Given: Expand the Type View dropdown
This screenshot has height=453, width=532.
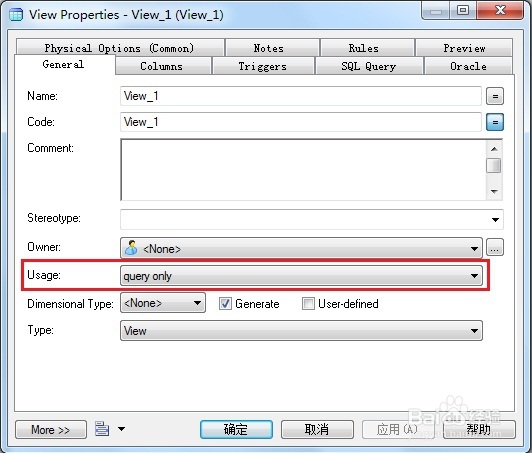Looking at the screenshot, I should (301, 331).
